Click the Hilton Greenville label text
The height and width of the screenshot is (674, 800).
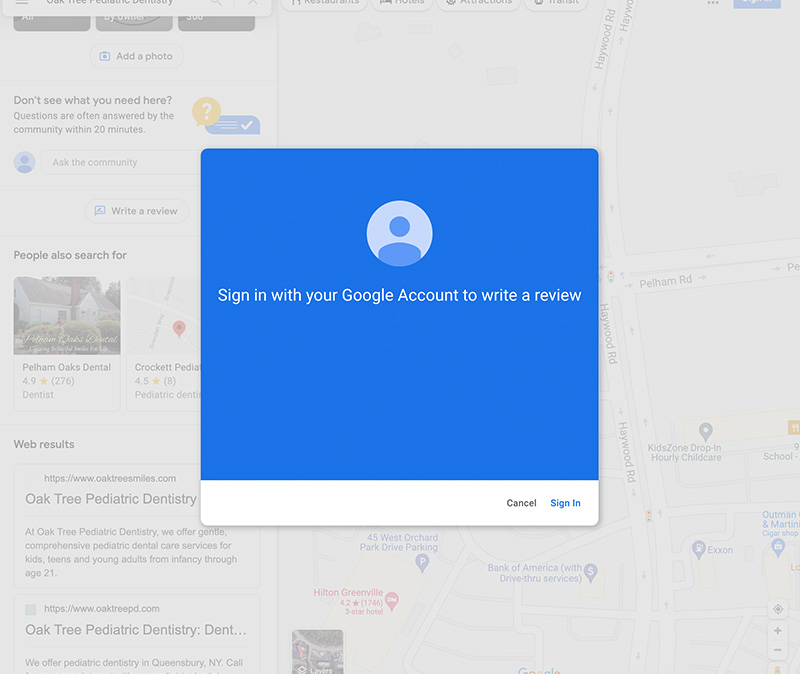coord(348,592)
